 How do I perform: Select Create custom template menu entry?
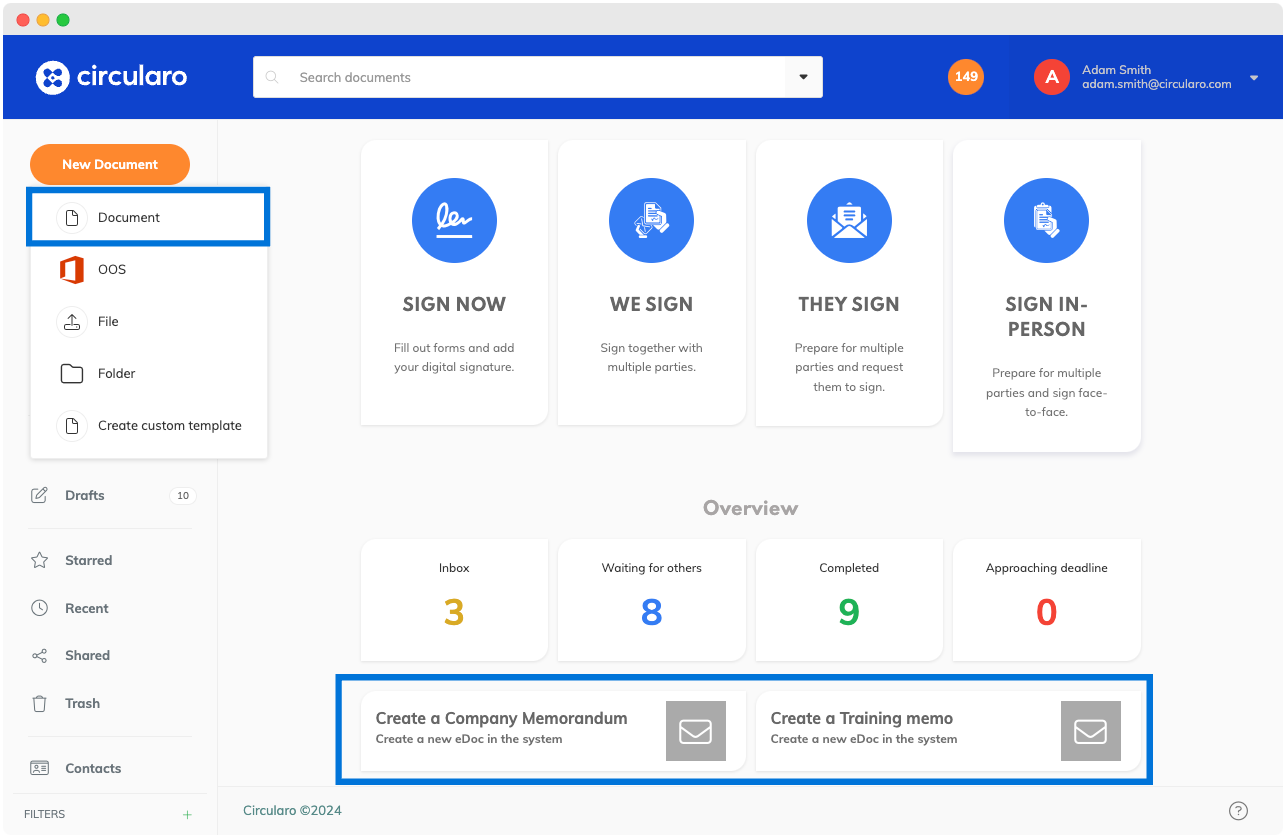169,425
